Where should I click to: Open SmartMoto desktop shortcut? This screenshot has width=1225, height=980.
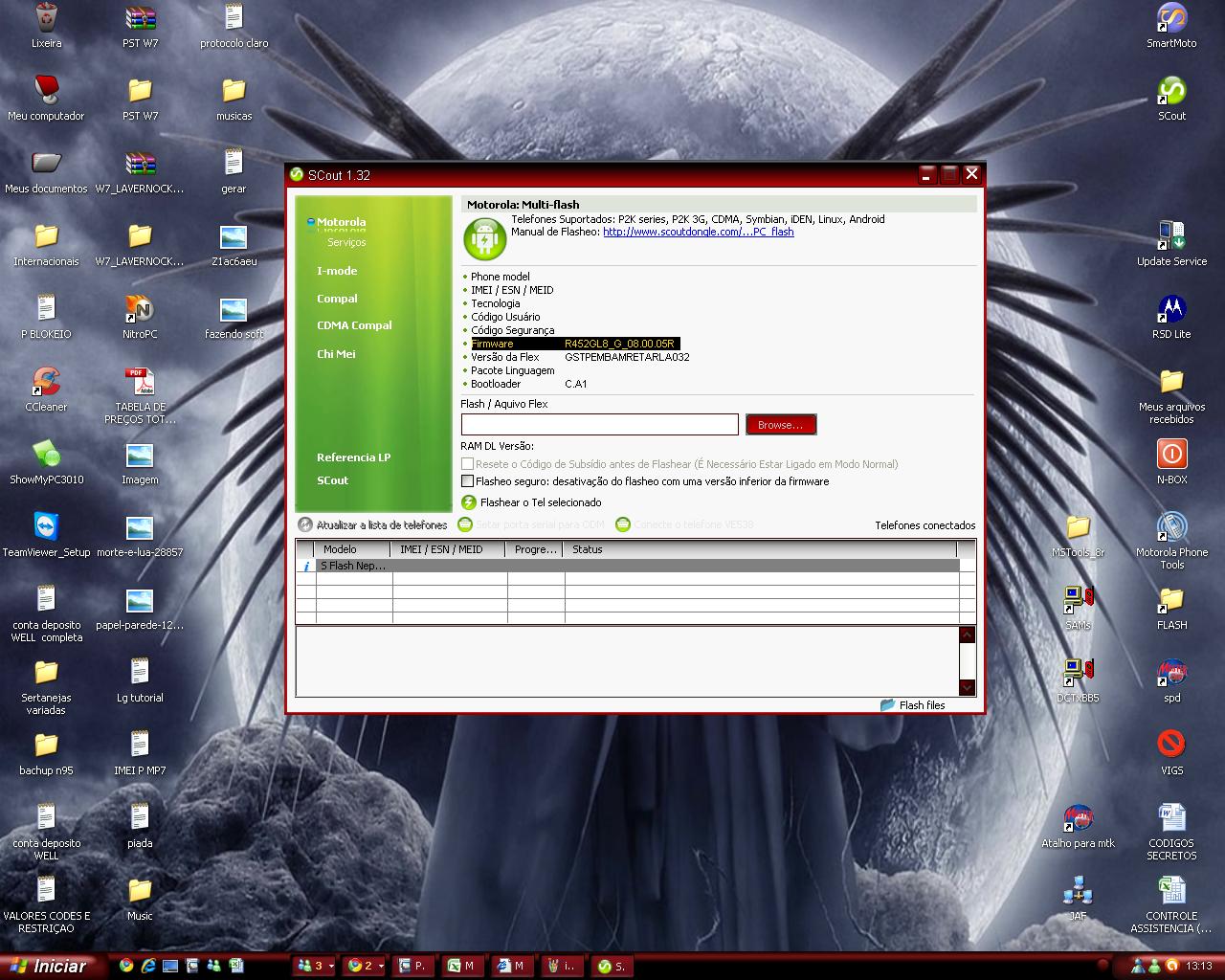pos(1171,18)
